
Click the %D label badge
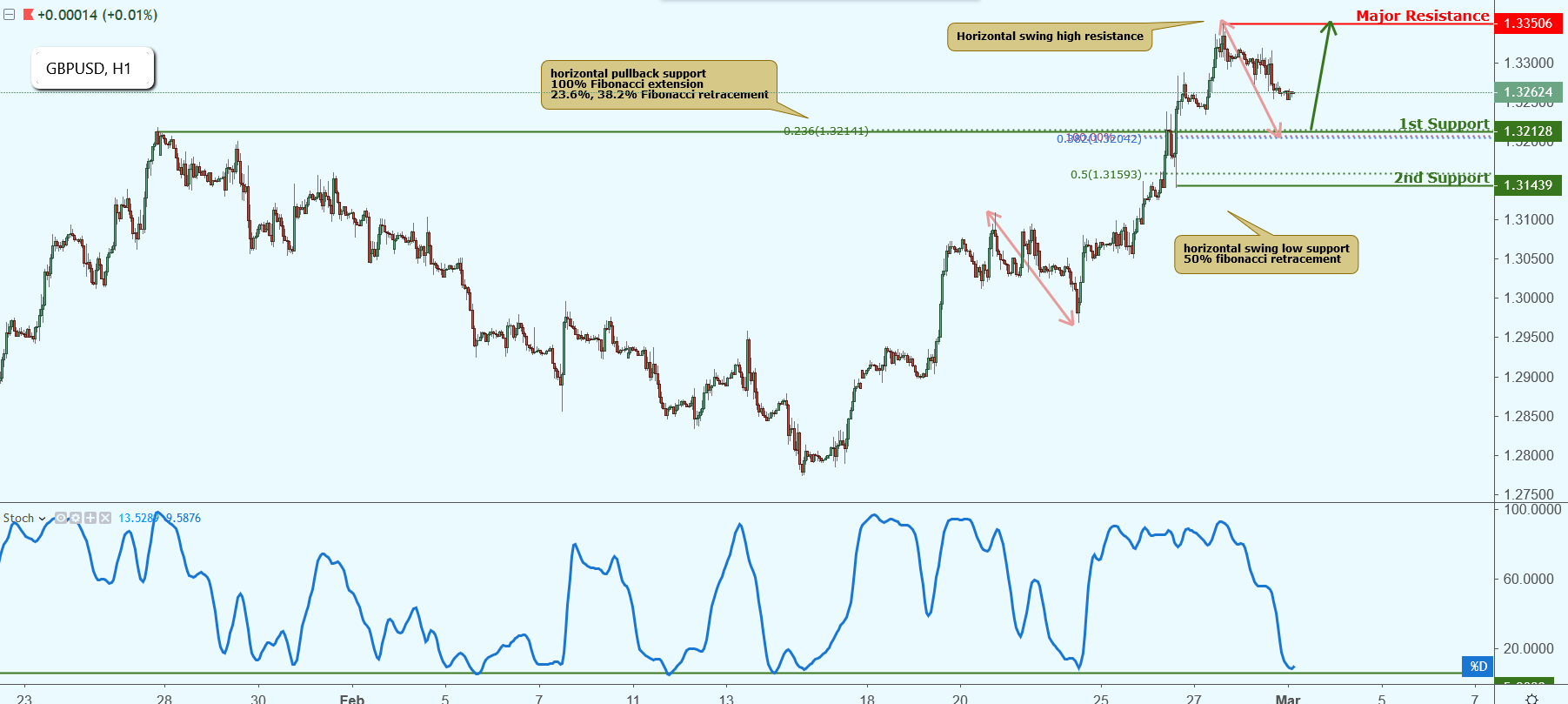[1478, 667]
